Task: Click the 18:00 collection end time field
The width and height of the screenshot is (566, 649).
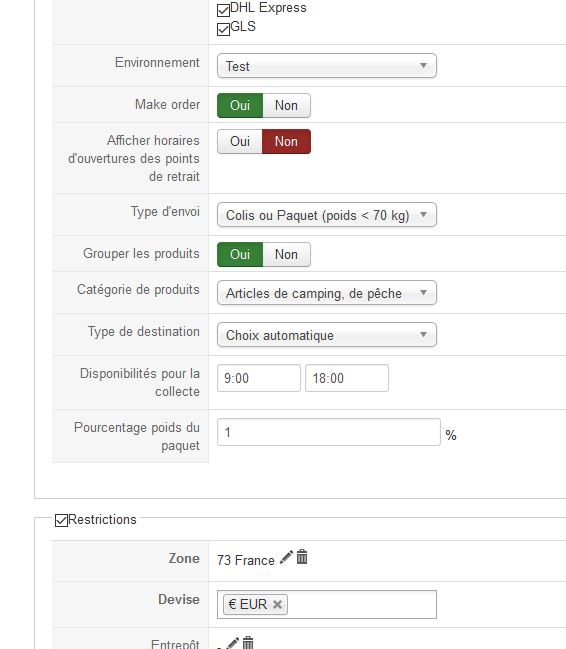Action: click(347, 378)
